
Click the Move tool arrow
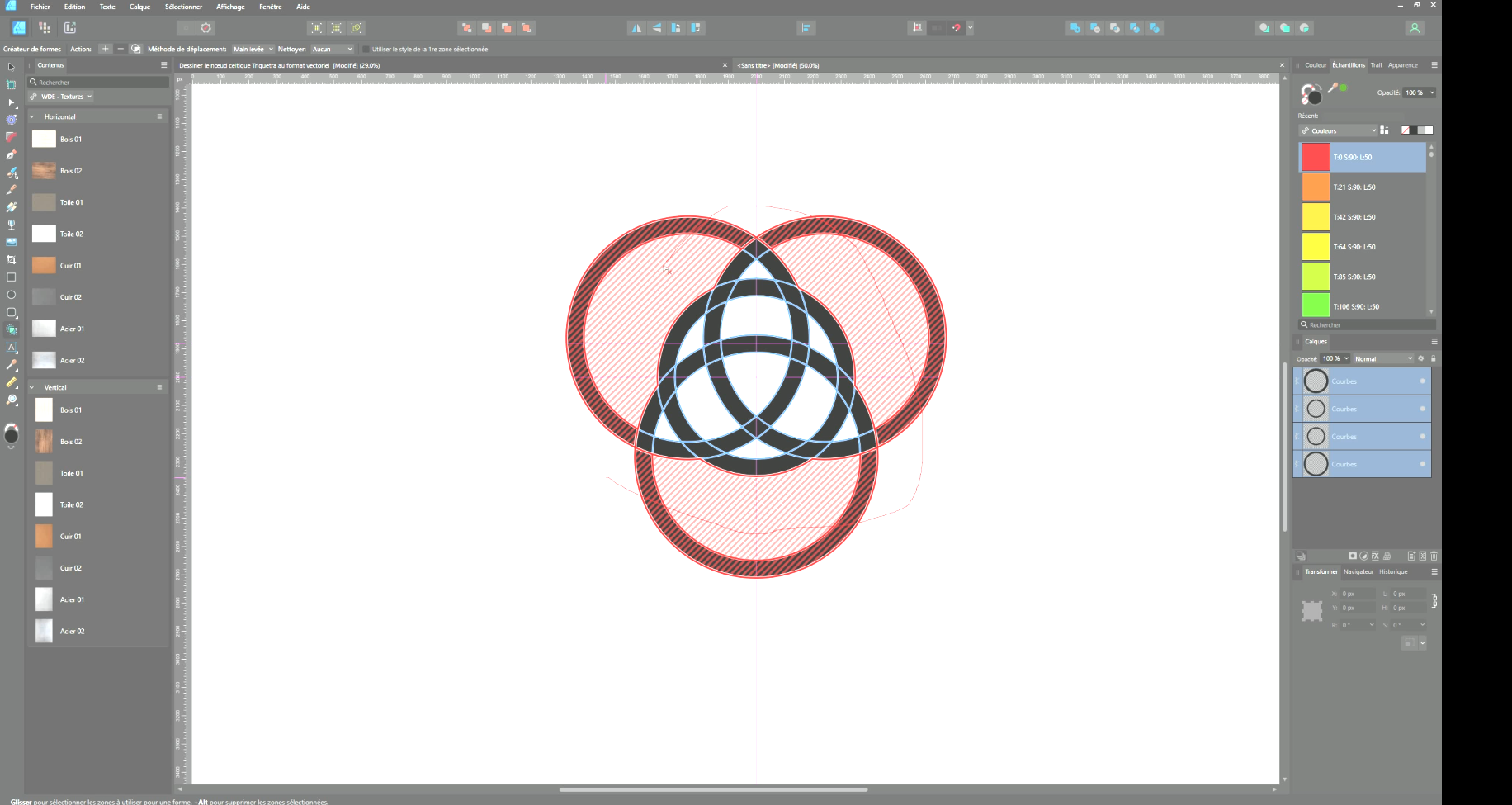[x=12, y=67]
